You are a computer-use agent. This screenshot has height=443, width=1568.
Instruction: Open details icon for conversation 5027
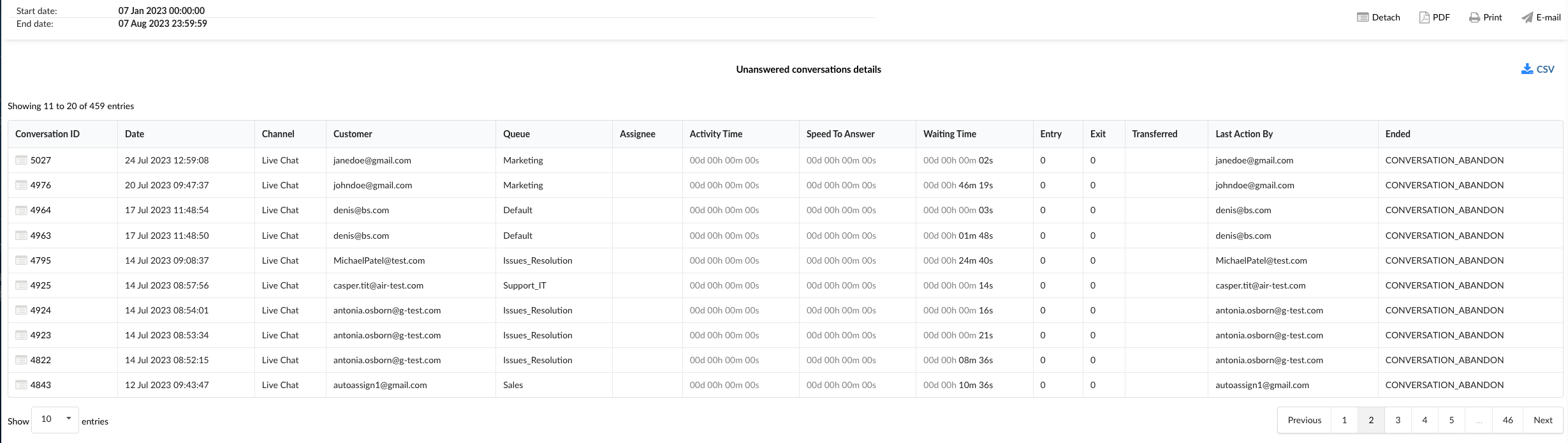tap(21, 160)
